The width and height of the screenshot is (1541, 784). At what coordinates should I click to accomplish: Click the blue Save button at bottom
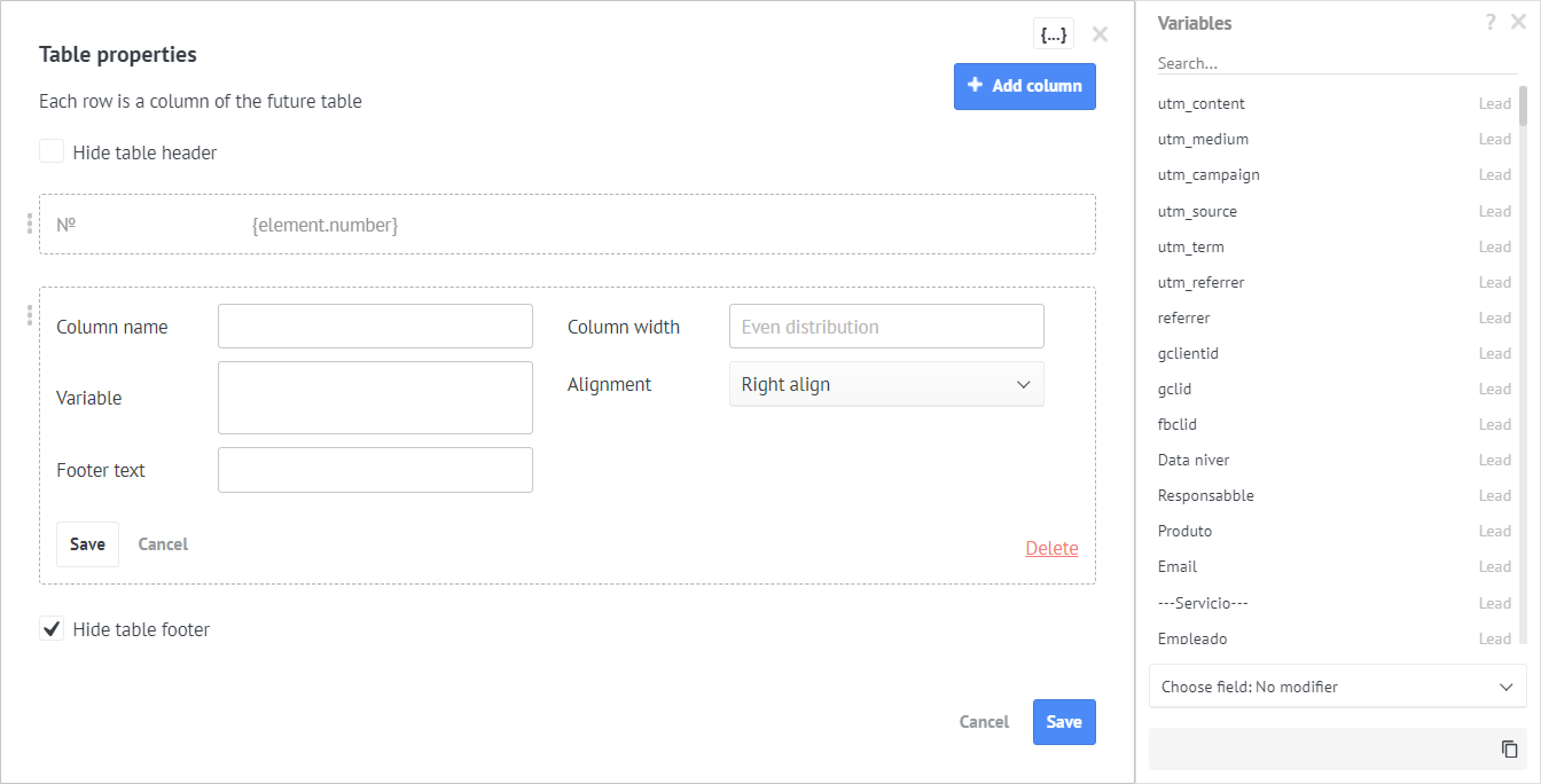click(1063, 722)
